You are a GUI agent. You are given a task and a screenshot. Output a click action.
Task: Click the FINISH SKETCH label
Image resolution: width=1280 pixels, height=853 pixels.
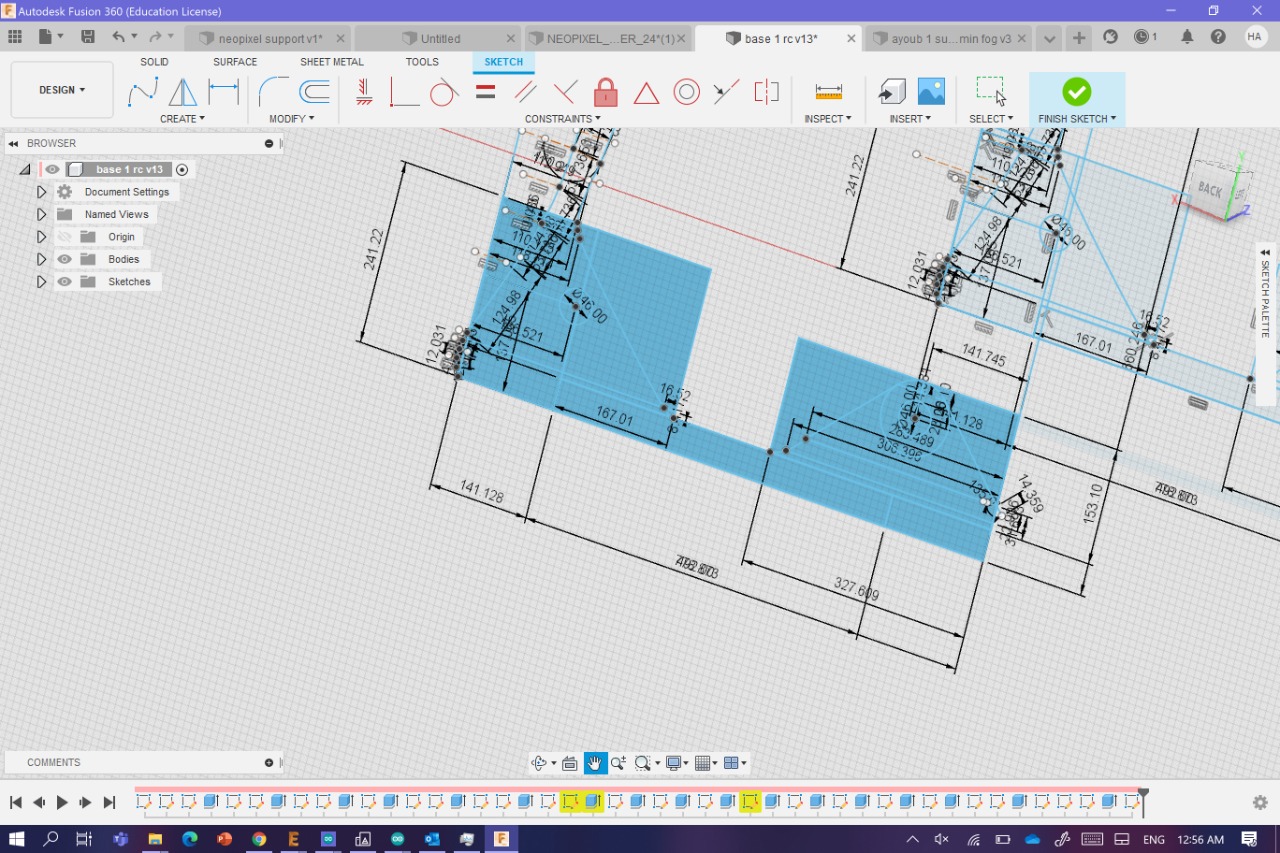(1077, 119)
